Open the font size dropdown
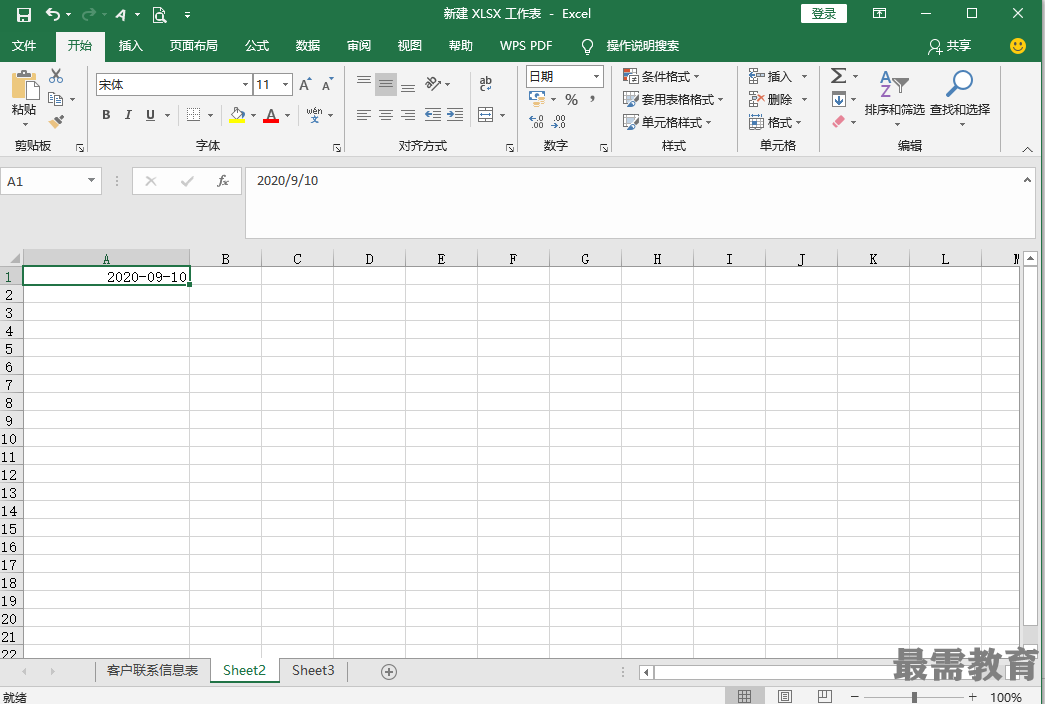 [x=285, y=85]
